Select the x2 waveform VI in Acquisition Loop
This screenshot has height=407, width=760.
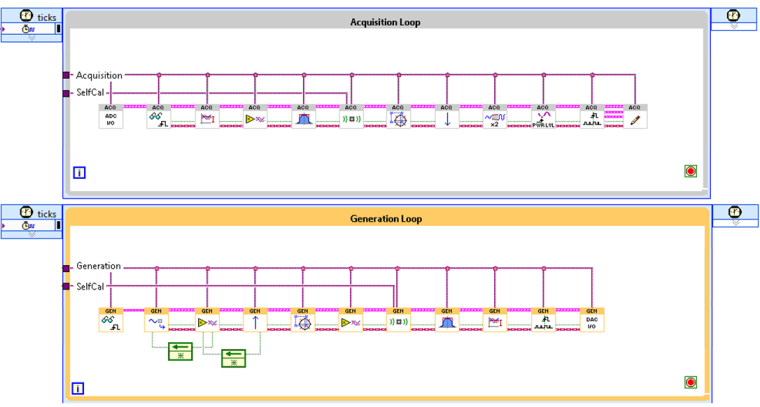[495, 116]
